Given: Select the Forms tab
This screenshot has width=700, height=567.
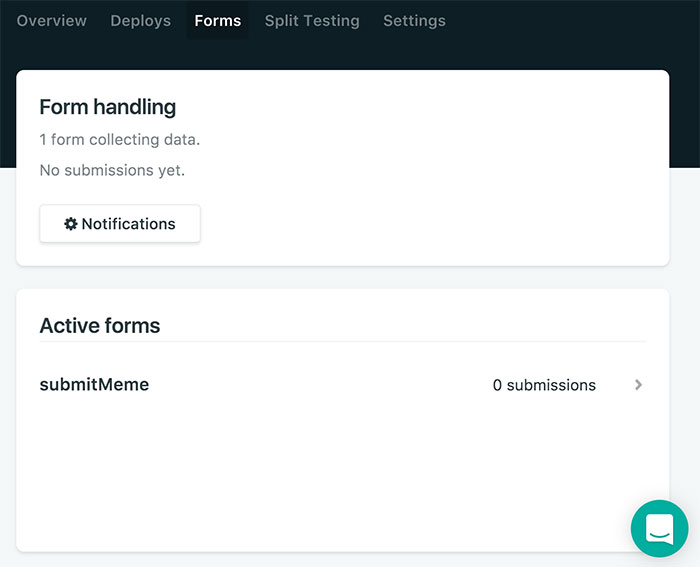Looking at the screenshot, I should click(x=217, y=21).
